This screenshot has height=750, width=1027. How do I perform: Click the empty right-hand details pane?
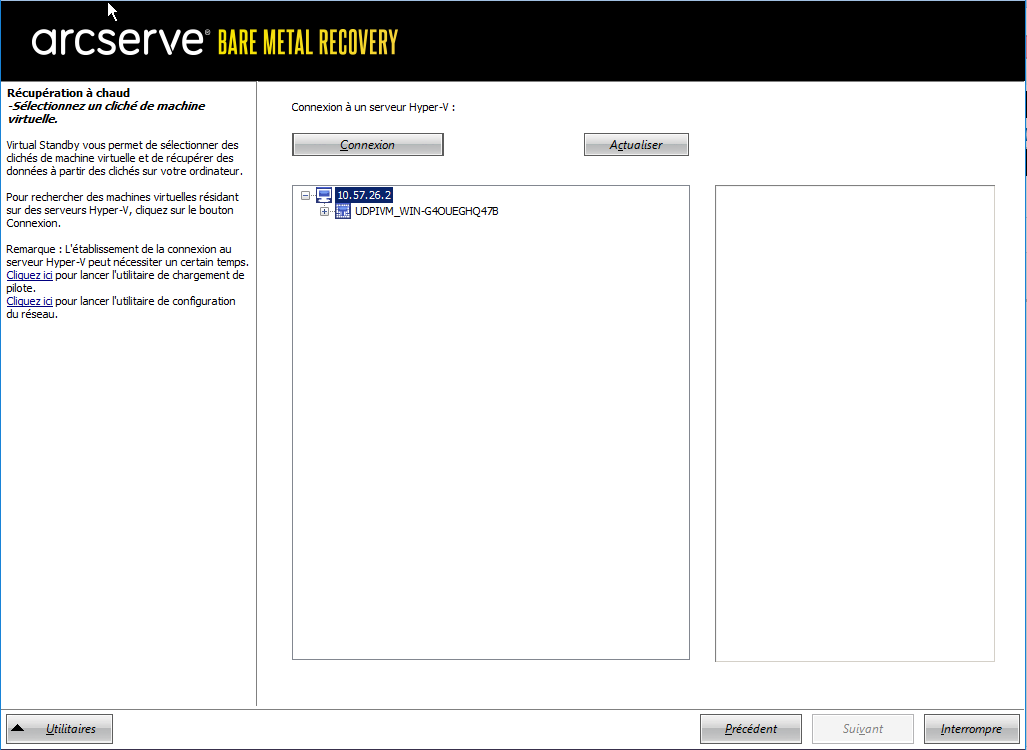pos(855,423)
